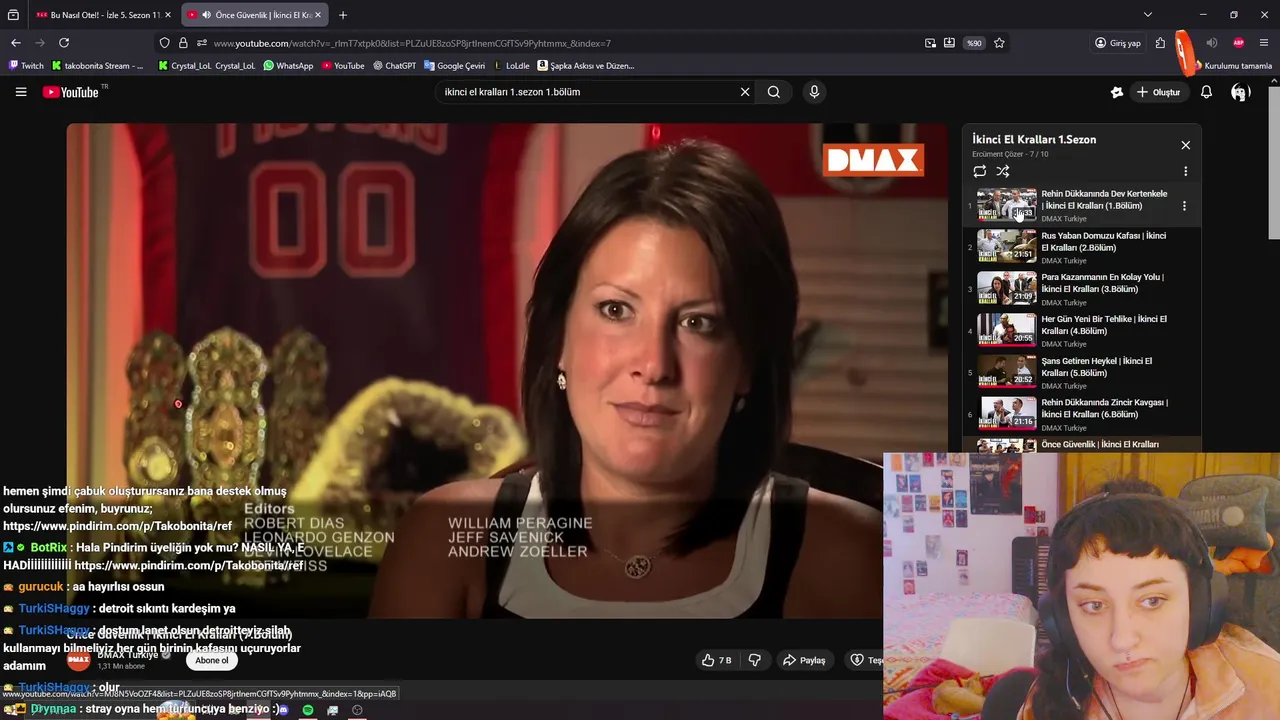The width and height of the screenshot is (1280, 720).
Task: Open a new browser tab
Action: (x=343, y=15)
